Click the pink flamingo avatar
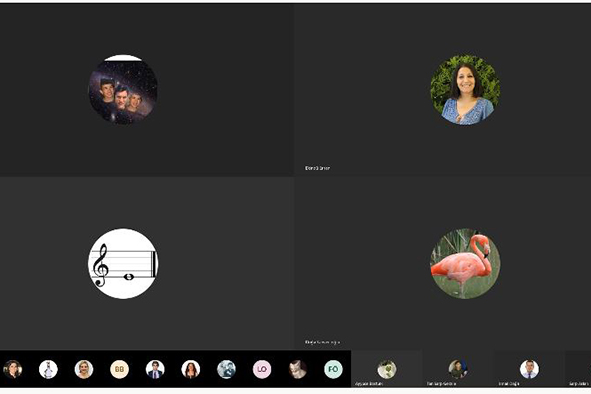 tap(465, 263)
